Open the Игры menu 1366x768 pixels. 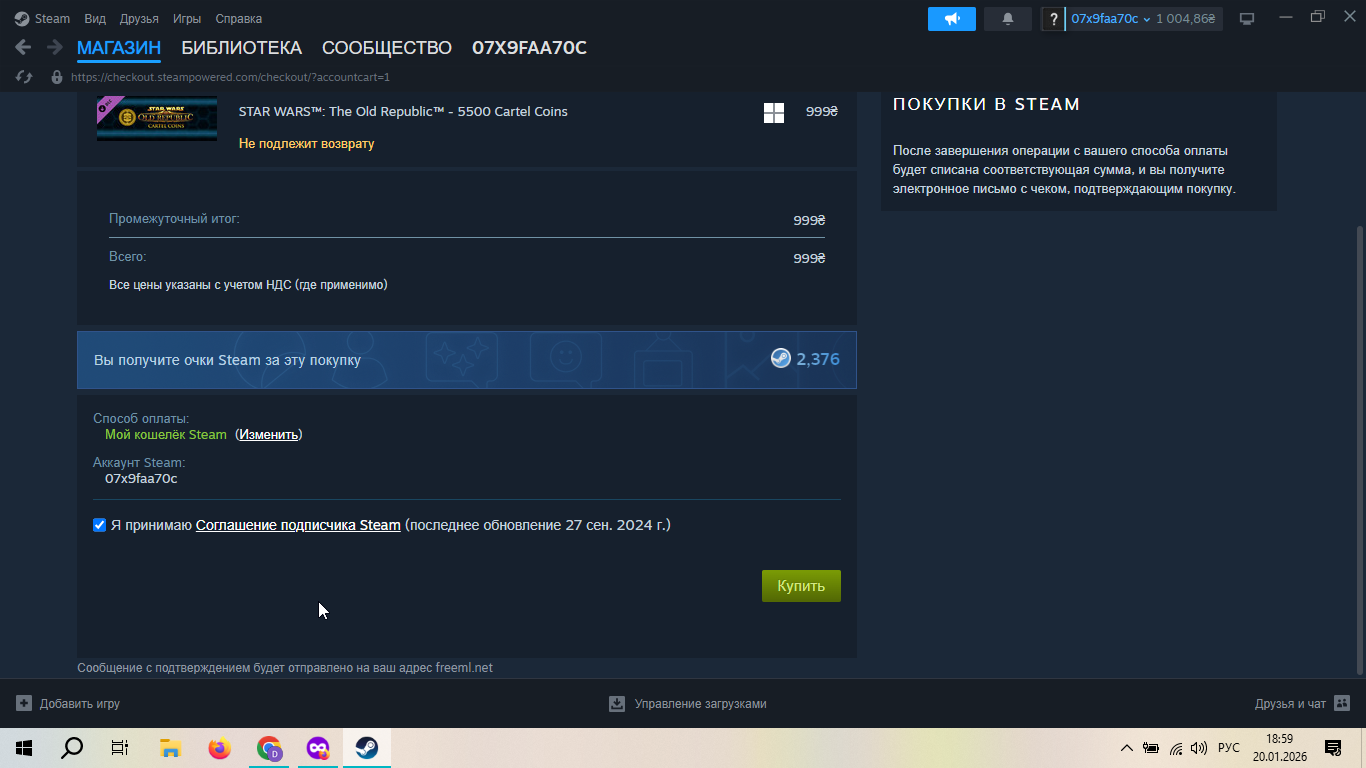coord(186,18)
